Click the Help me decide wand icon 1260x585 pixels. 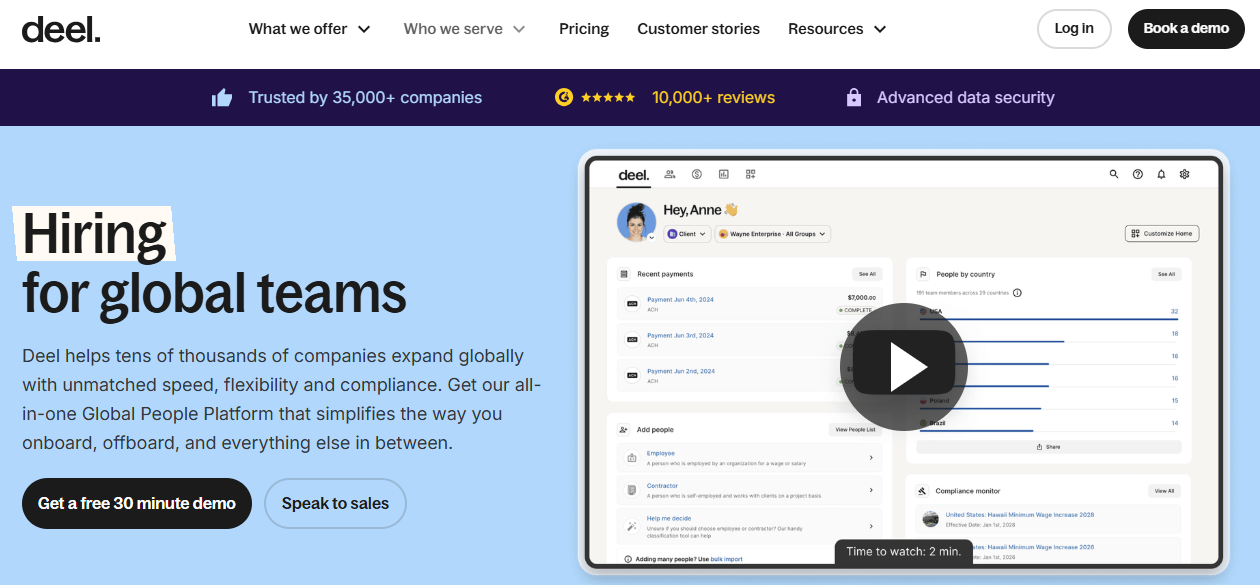pos(632,525)
